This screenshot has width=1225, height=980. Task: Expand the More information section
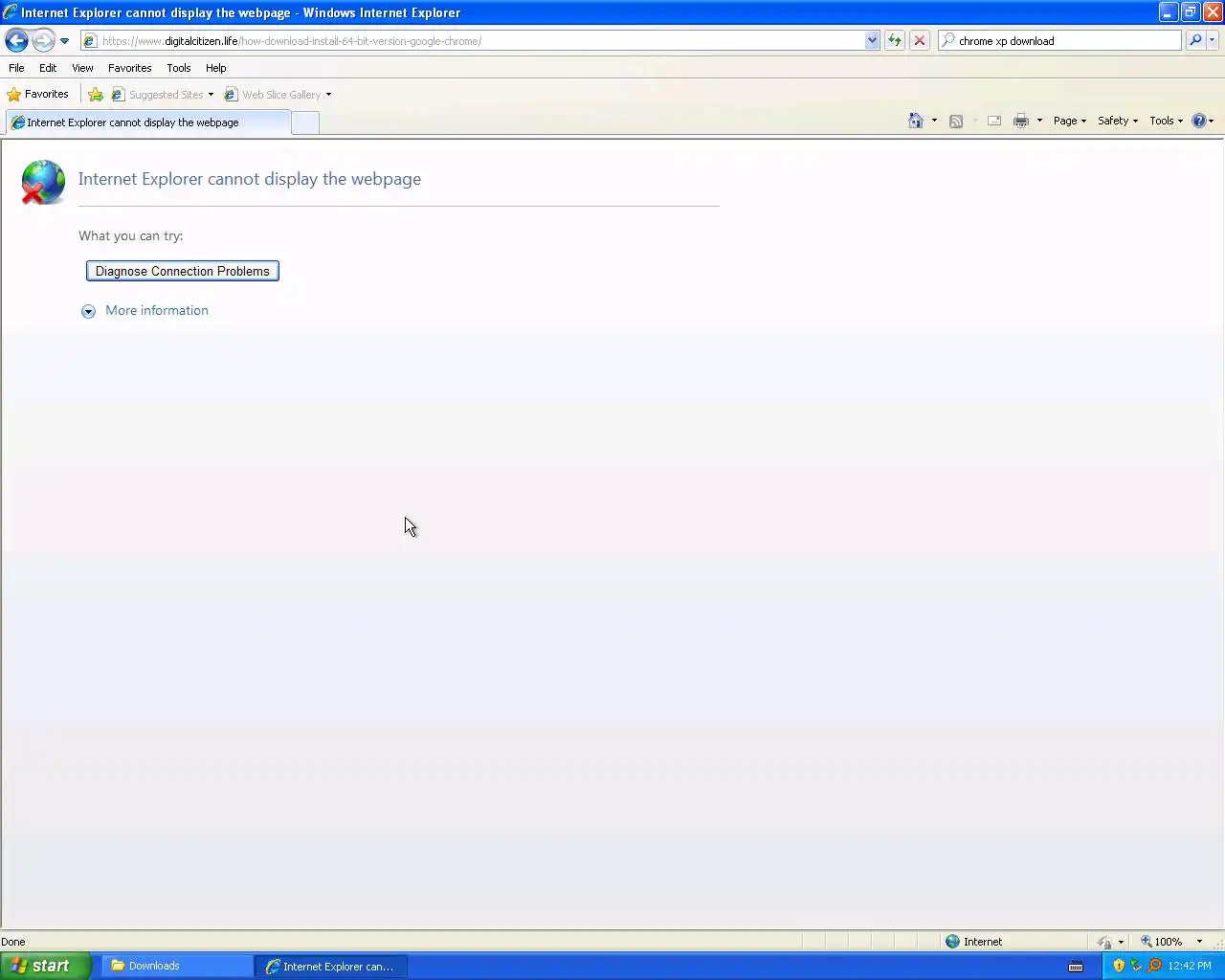[x=88, y=311]
